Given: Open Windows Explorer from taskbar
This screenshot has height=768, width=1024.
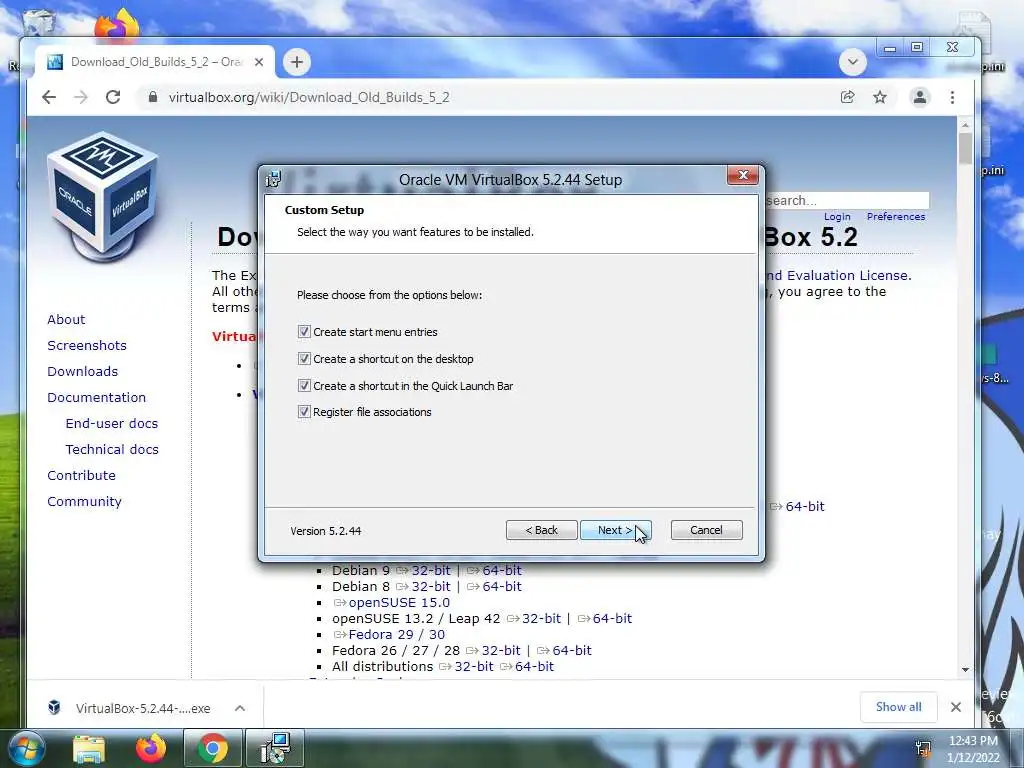Looking at the screenshot, I should pyautogui.click(x=89, y=749).
